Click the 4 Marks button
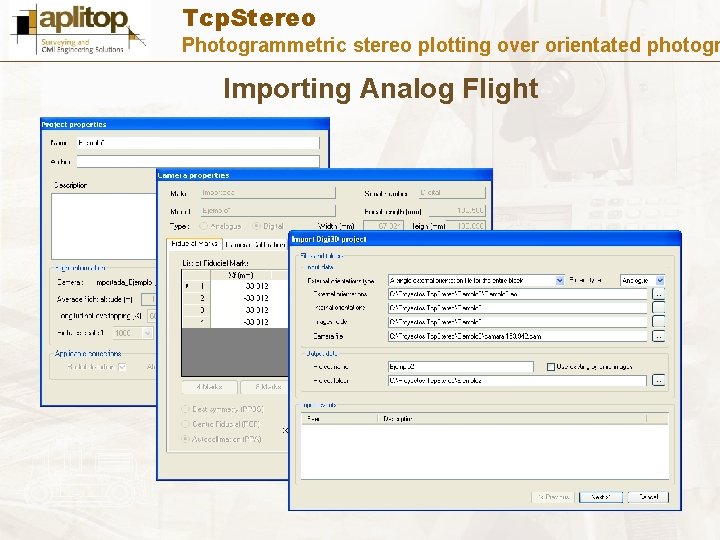The image size is (720, 540). 209,387
